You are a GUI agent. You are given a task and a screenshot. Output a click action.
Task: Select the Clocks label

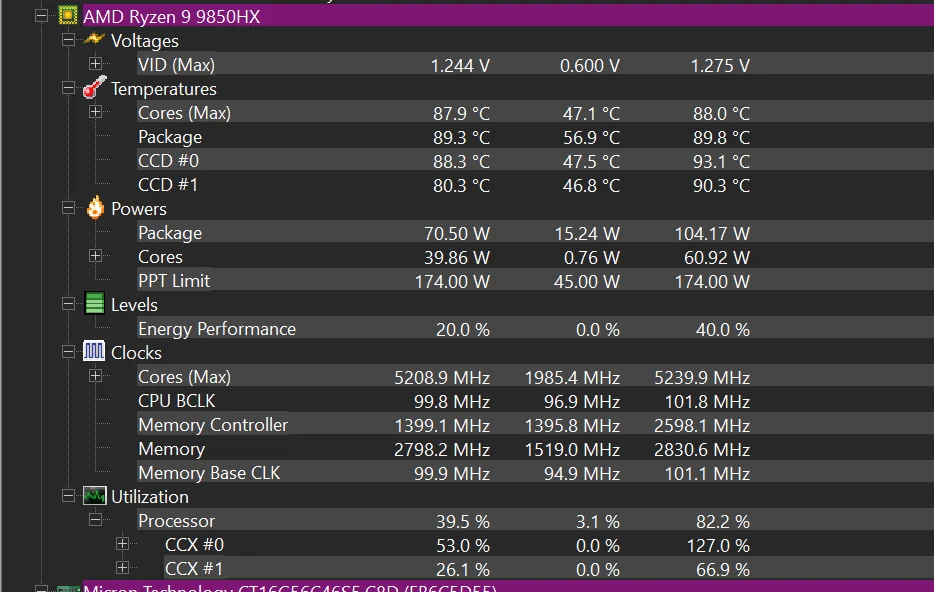(136, 353)
